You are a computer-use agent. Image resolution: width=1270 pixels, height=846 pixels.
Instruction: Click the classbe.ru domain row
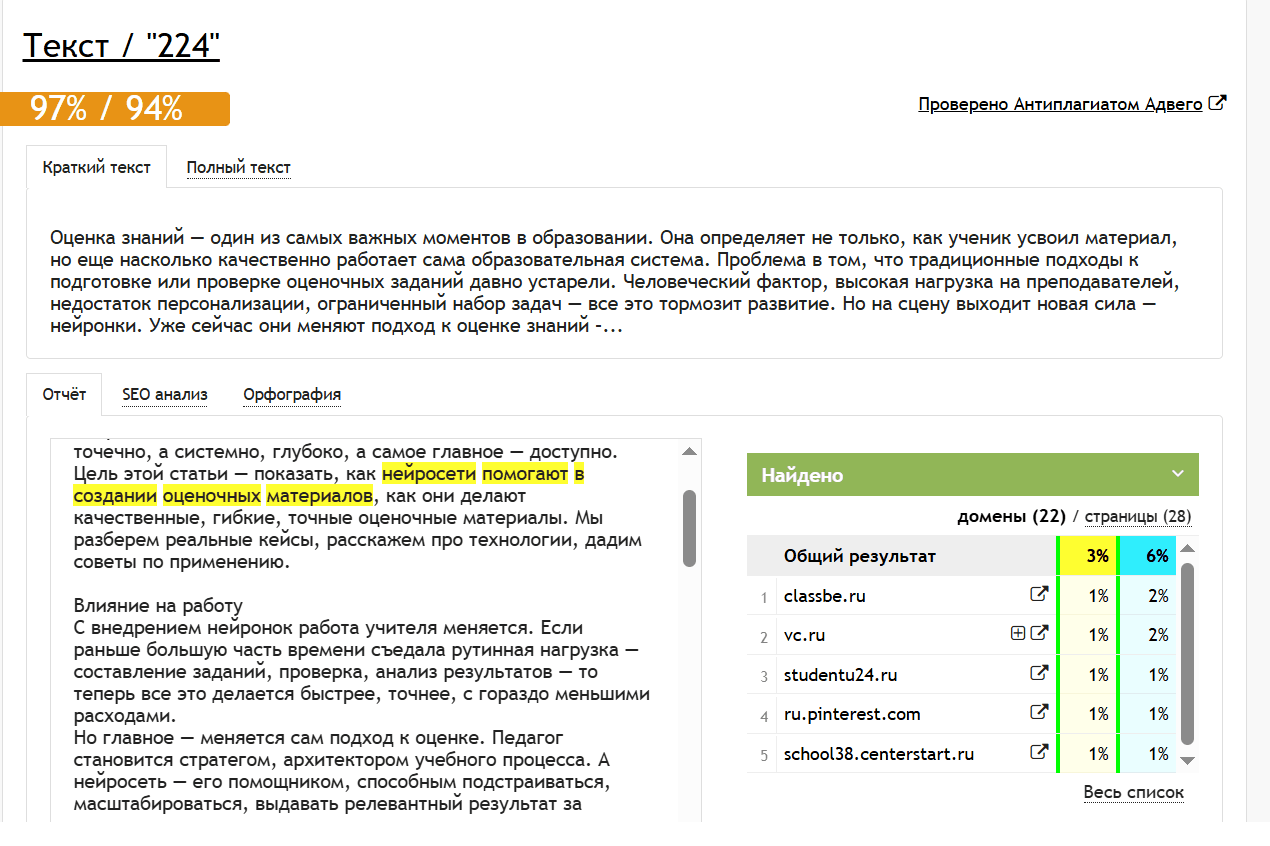(961, 595)
